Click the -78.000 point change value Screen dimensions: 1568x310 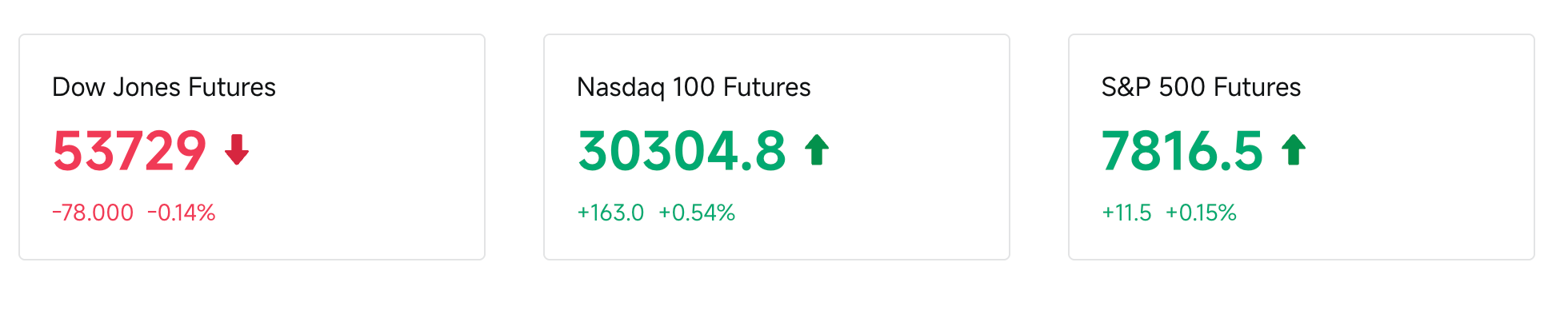click(x=93, y=213)
